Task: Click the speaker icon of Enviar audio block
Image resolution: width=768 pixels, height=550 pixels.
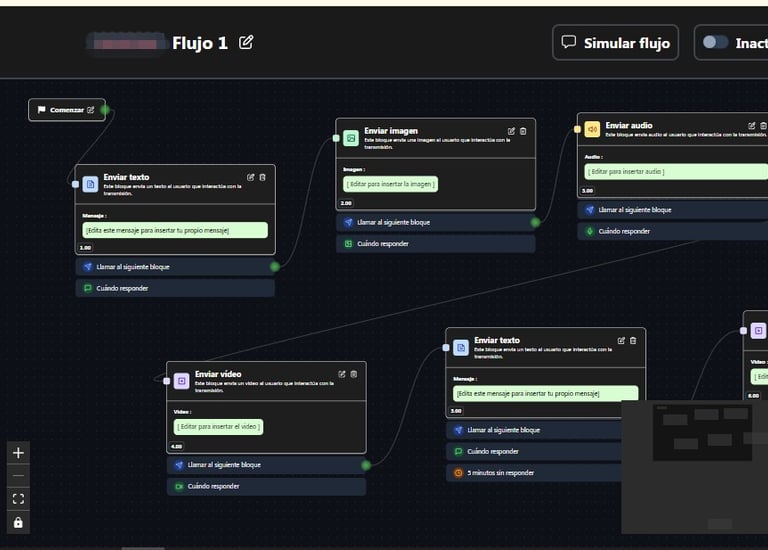Action: click(x=592, y=129)
